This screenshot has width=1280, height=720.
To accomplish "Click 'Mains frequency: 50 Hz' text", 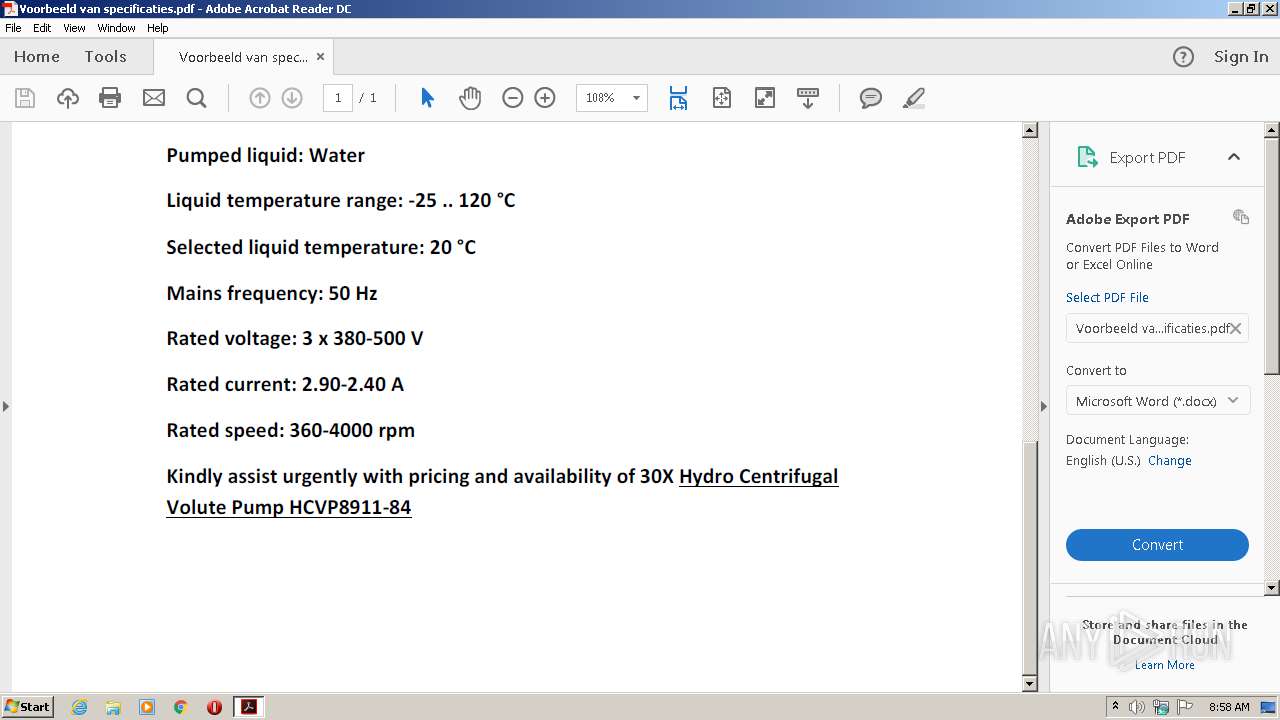I will coord(272,293).
